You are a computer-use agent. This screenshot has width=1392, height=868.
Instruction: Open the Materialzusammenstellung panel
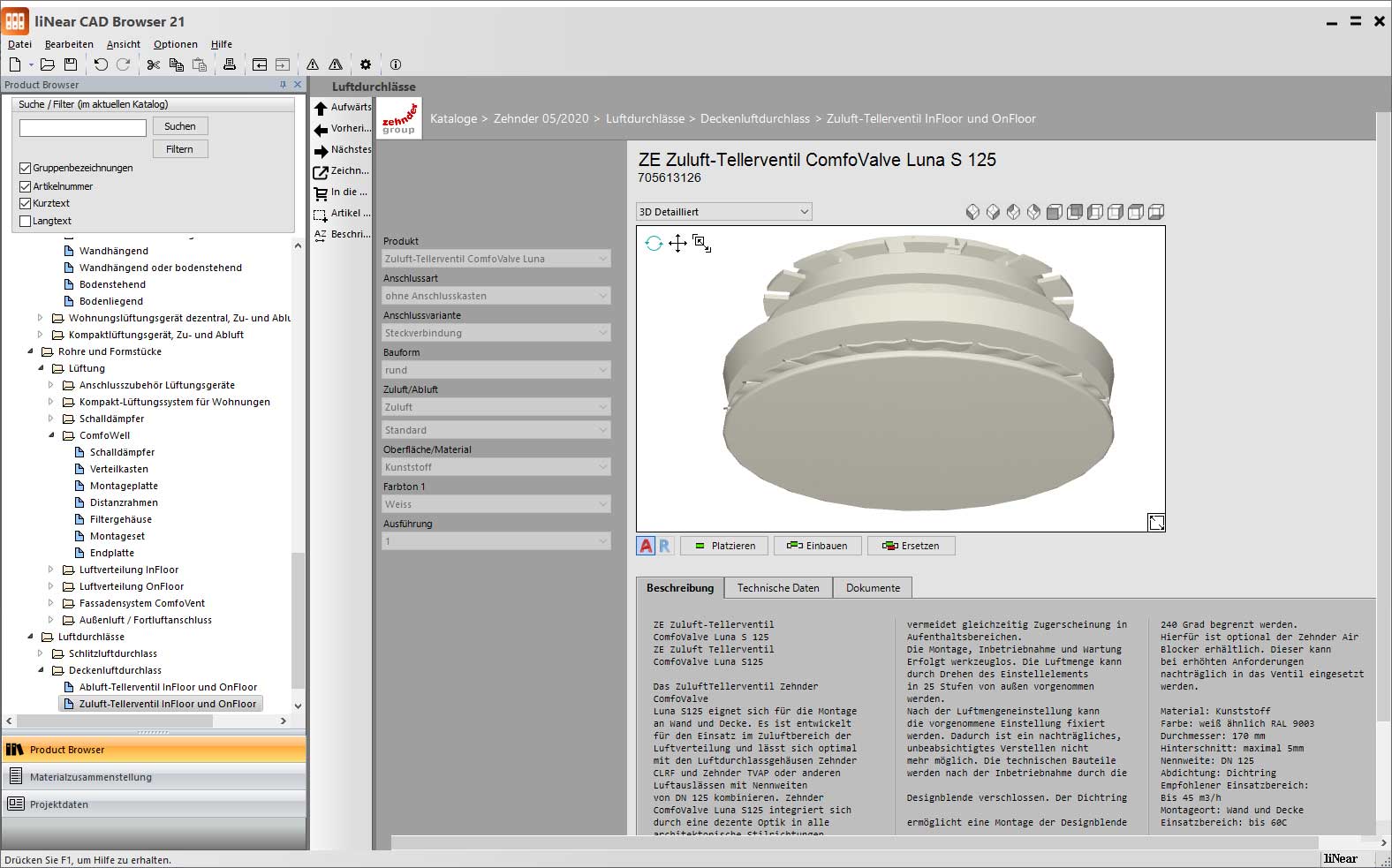pos(154,777)
